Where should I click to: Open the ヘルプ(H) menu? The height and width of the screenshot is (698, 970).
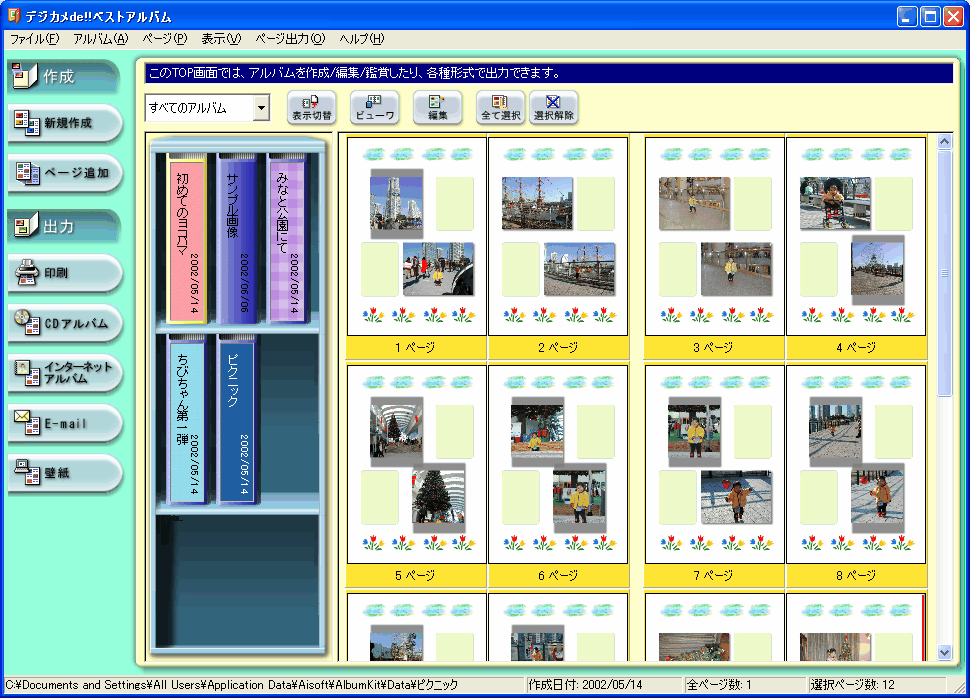362,39
